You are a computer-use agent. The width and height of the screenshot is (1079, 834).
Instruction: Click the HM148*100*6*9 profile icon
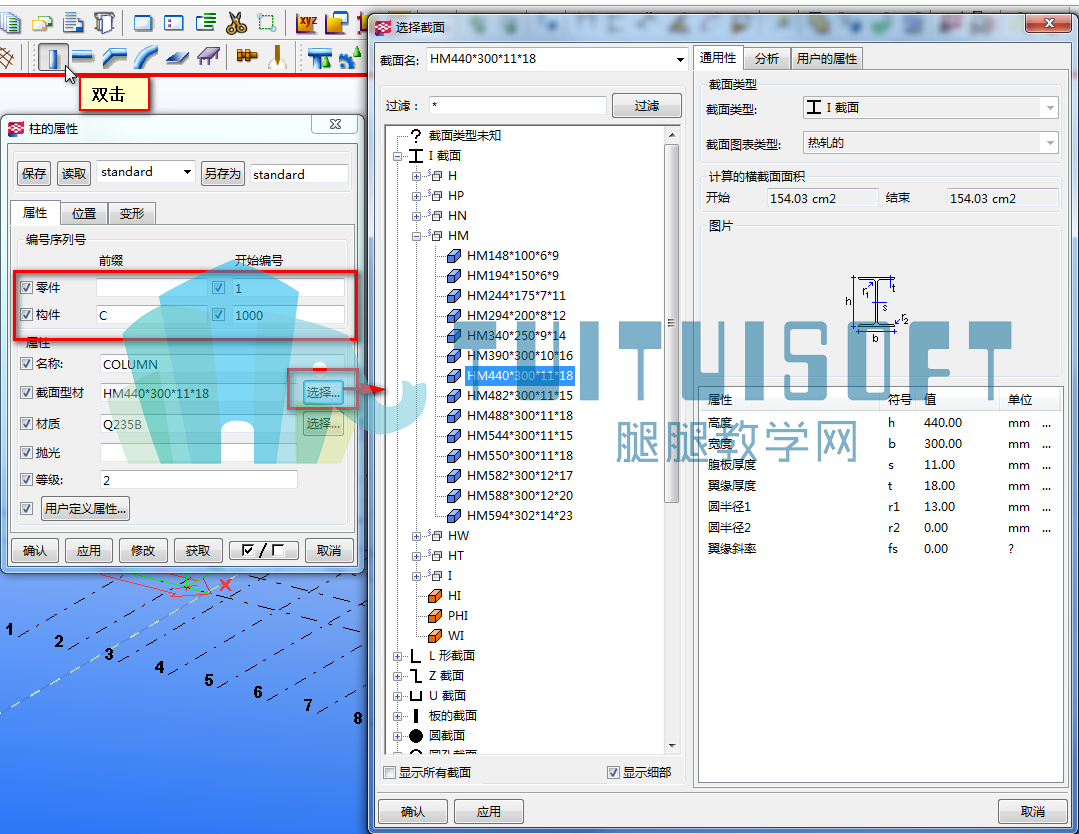click(x=453, y=256)
